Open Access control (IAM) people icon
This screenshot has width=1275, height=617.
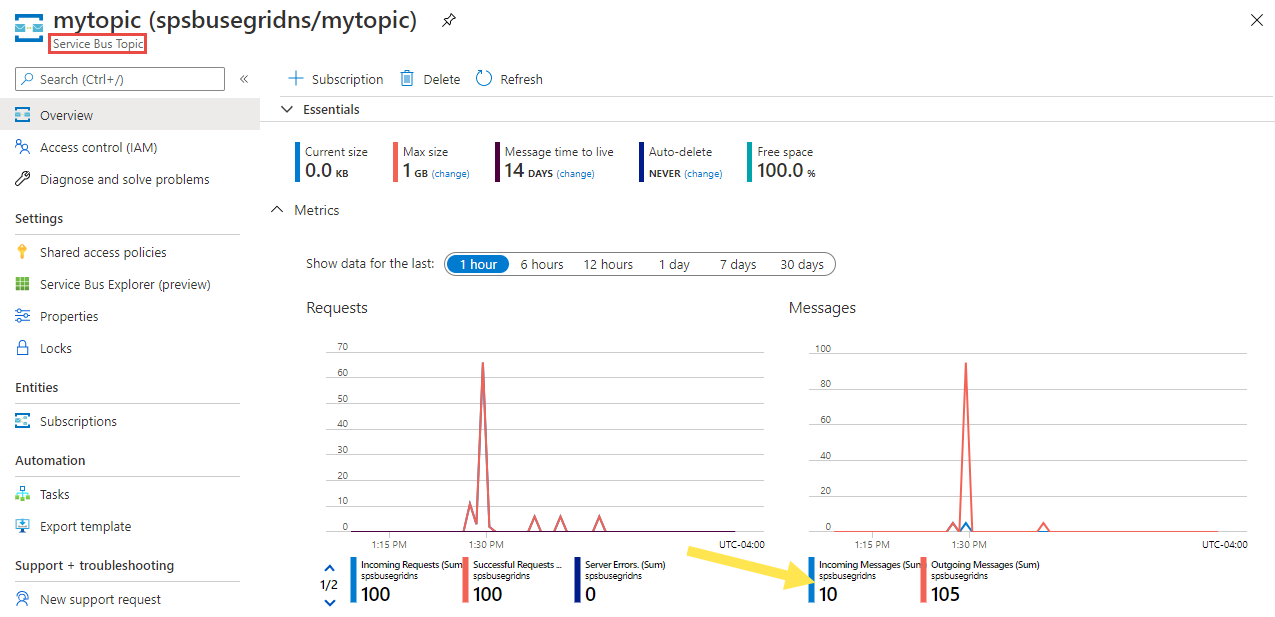pyautogui.click(x=22, y=147)
